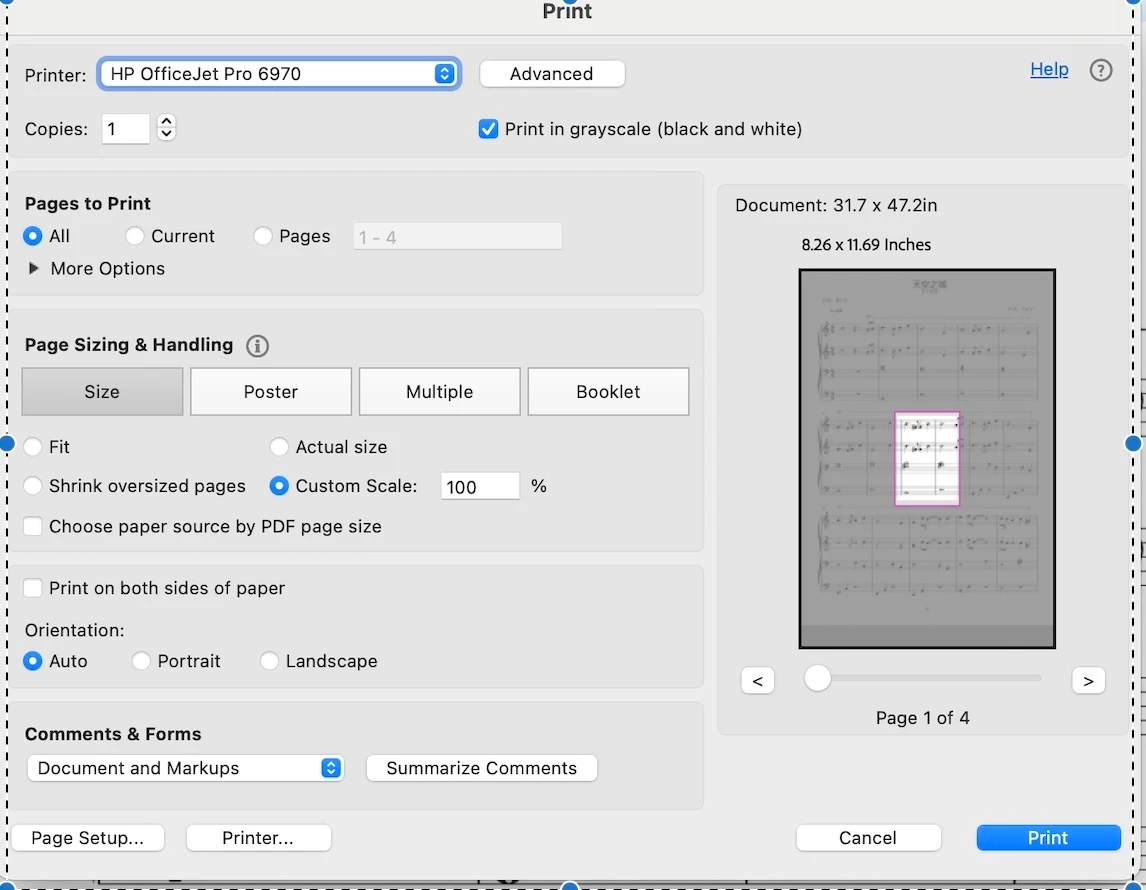The height and width of the screenshot is (890, 1146).
Task: Click the Advanced button
Action: click(x=552, y=74)
